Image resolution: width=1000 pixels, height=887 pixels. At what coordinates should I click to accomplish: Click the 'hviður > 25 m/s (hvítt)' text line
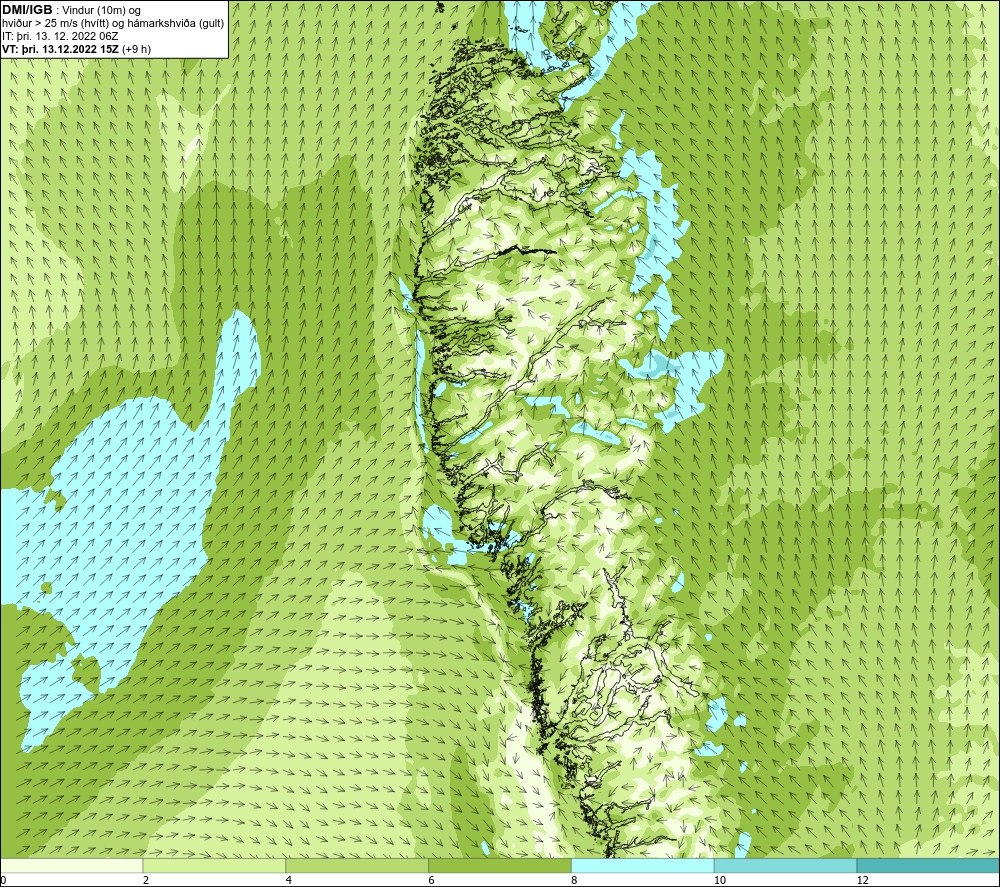pyautogui.click(x=55, y=24)
